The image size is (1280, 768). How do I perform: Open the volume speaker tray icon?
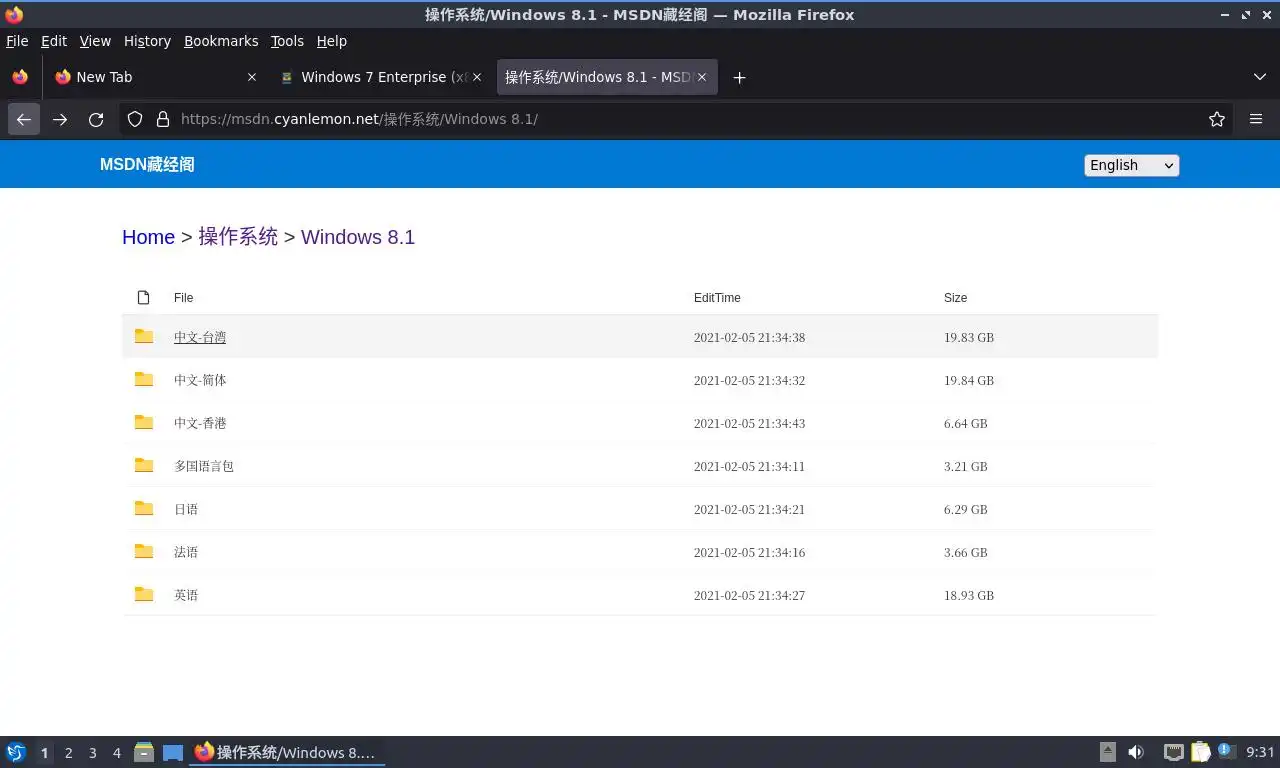[1136, 752]
